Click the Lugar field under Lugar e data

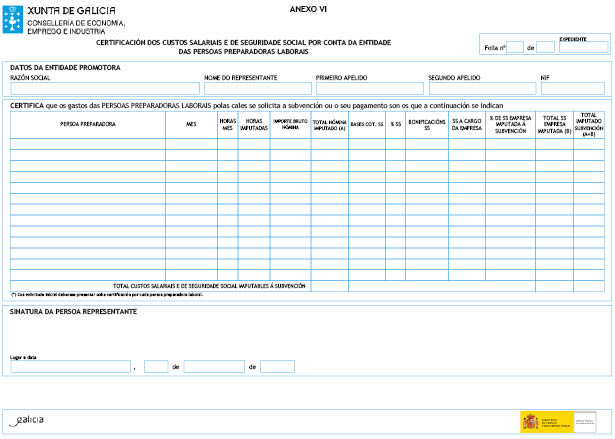70,366
